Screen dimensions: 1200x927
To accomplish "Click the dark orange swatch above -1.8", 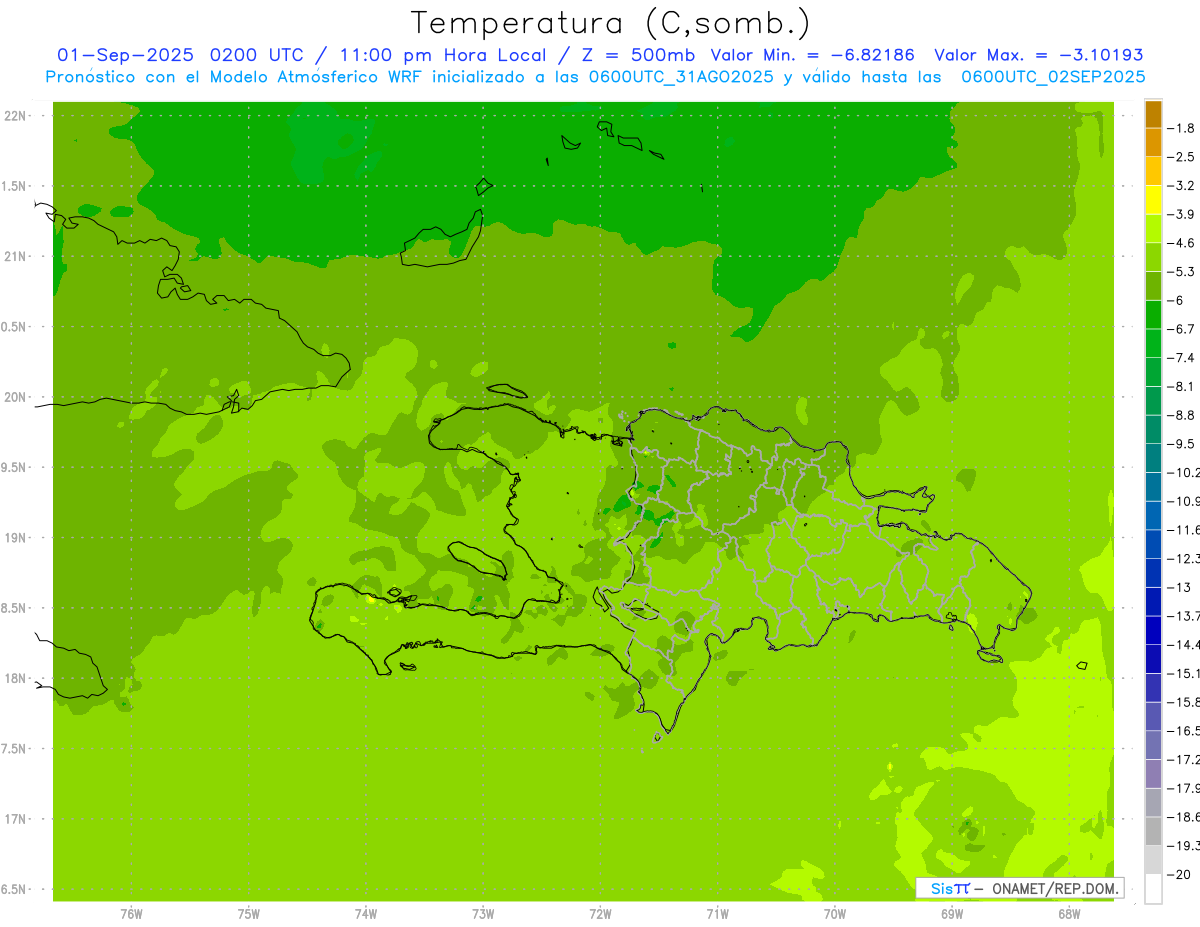I will point(1153,114).
